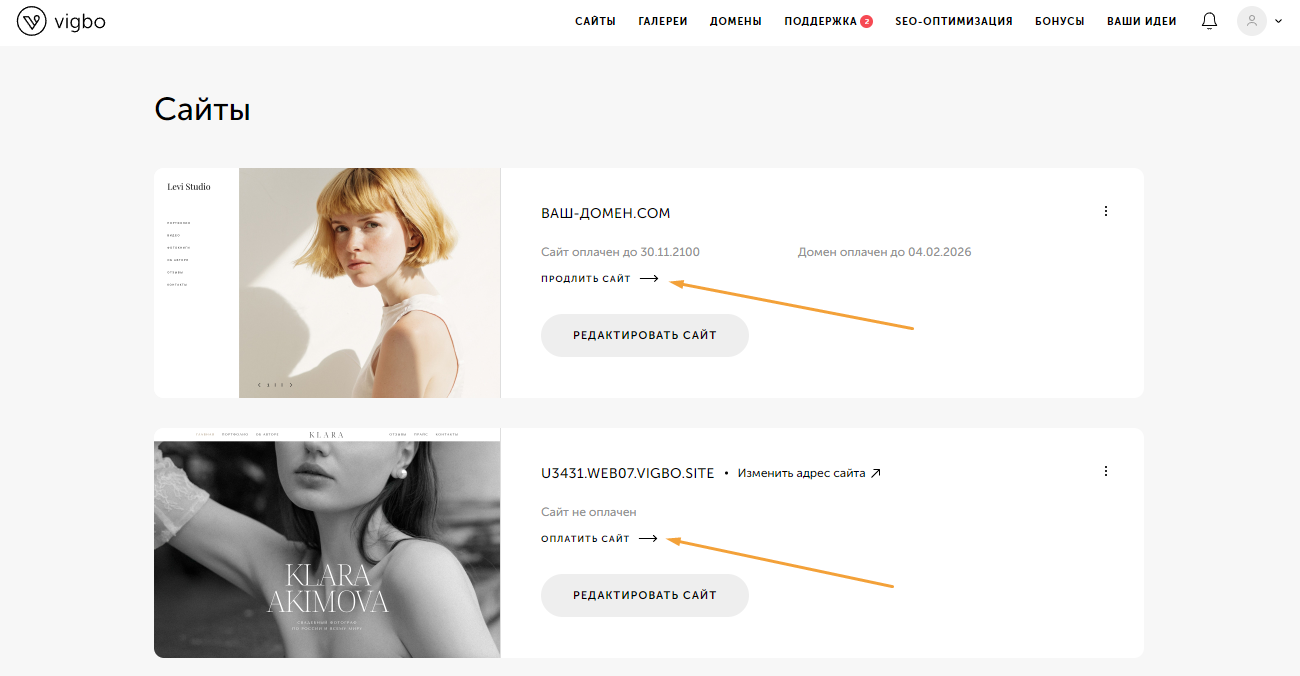1300x676 pixels.
Task: Click arrow next to Оплатить сайт
Action: coord(648,539)
